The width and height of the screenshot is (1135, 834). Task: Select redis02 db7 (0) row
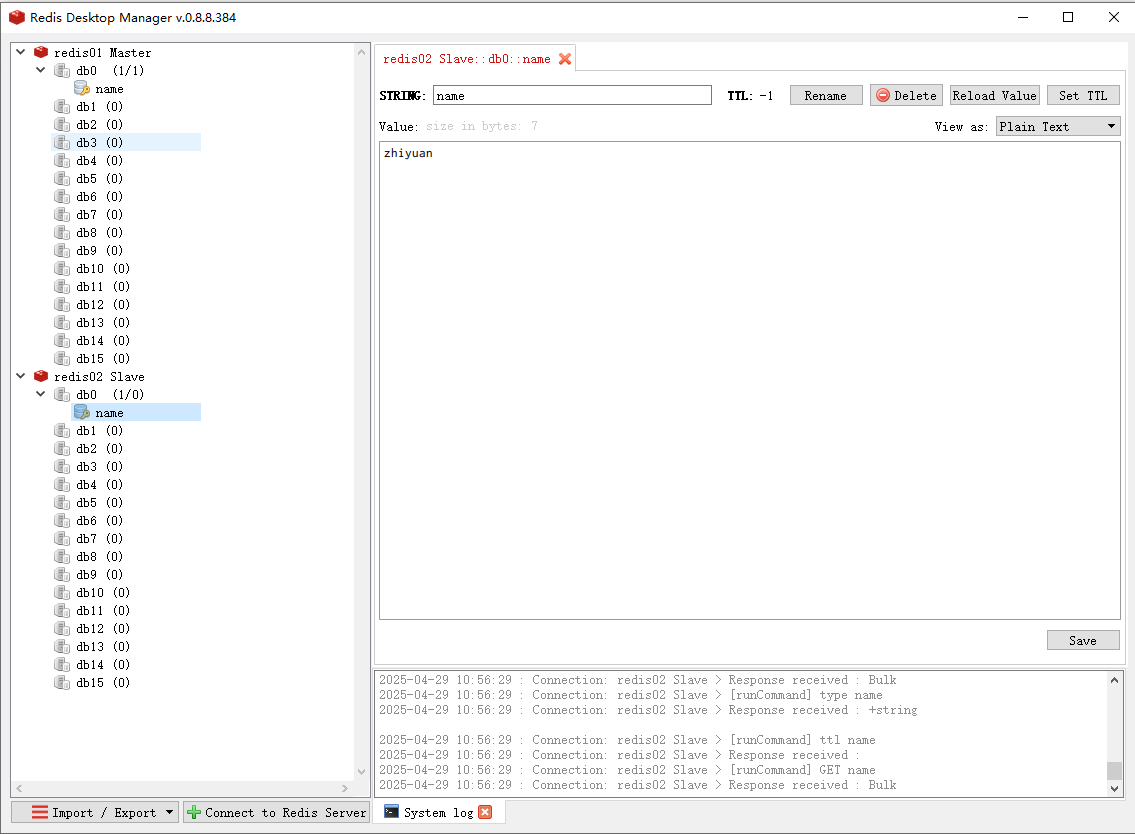click(x=100, y=539)
